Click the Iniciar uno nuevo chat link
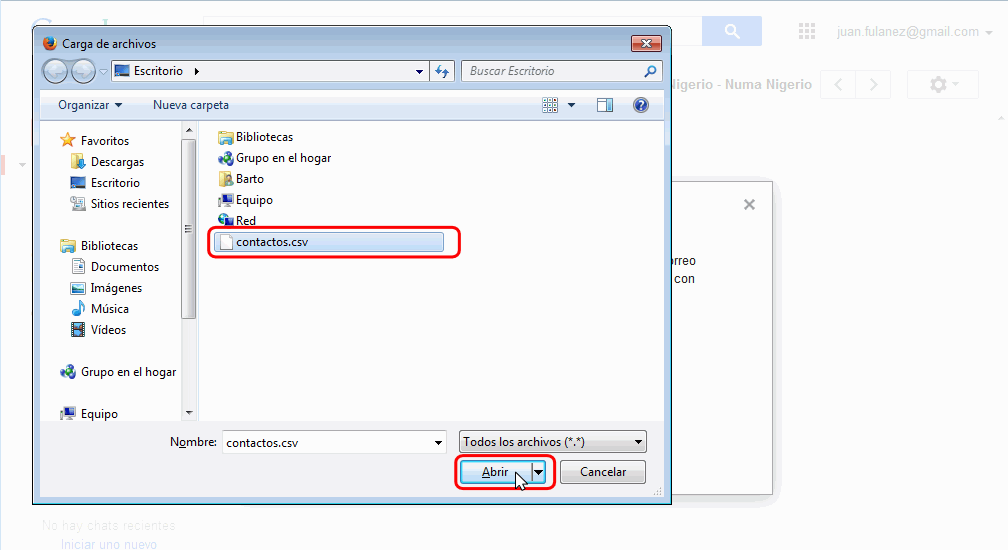Screen dimensions: 1008x550 click(x=109, y=544)
